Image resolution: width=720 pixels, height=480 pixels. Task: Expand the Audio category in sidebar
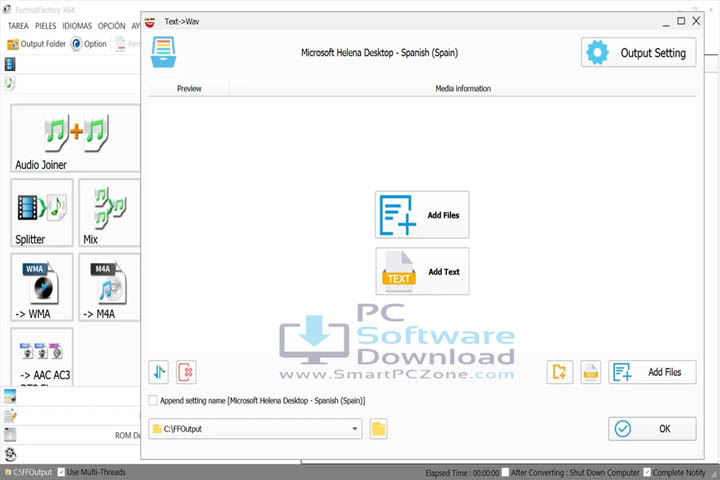(10, 83)
